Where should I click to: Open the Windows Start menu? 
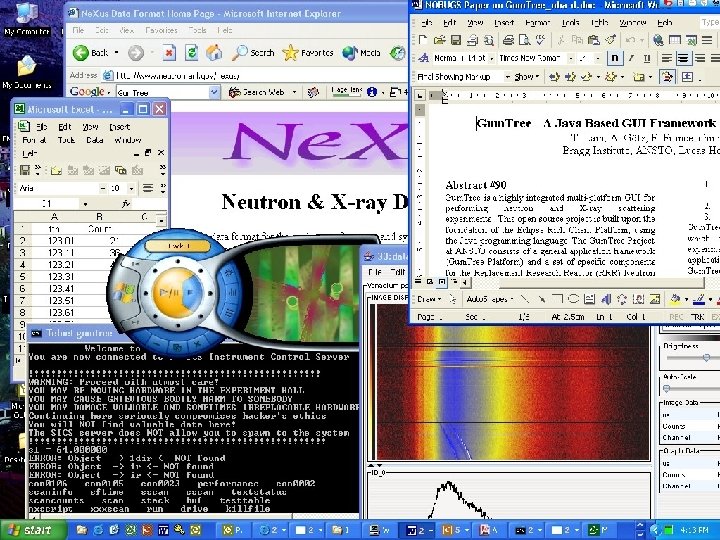[32, 530]
